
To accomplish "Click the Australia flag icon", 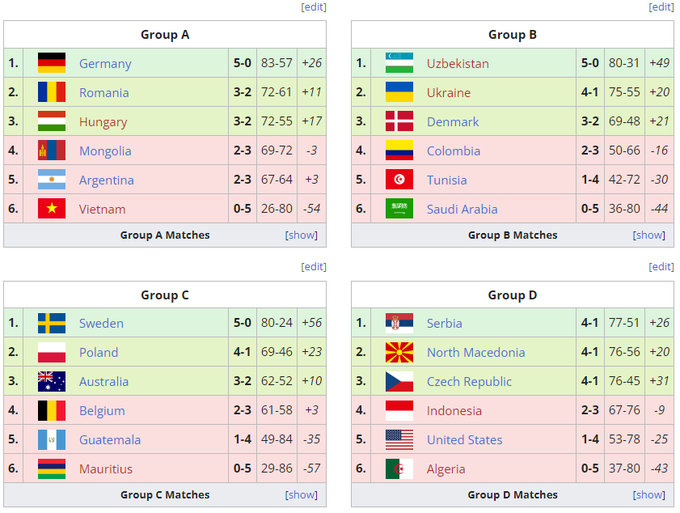I will tap(51, 381).
